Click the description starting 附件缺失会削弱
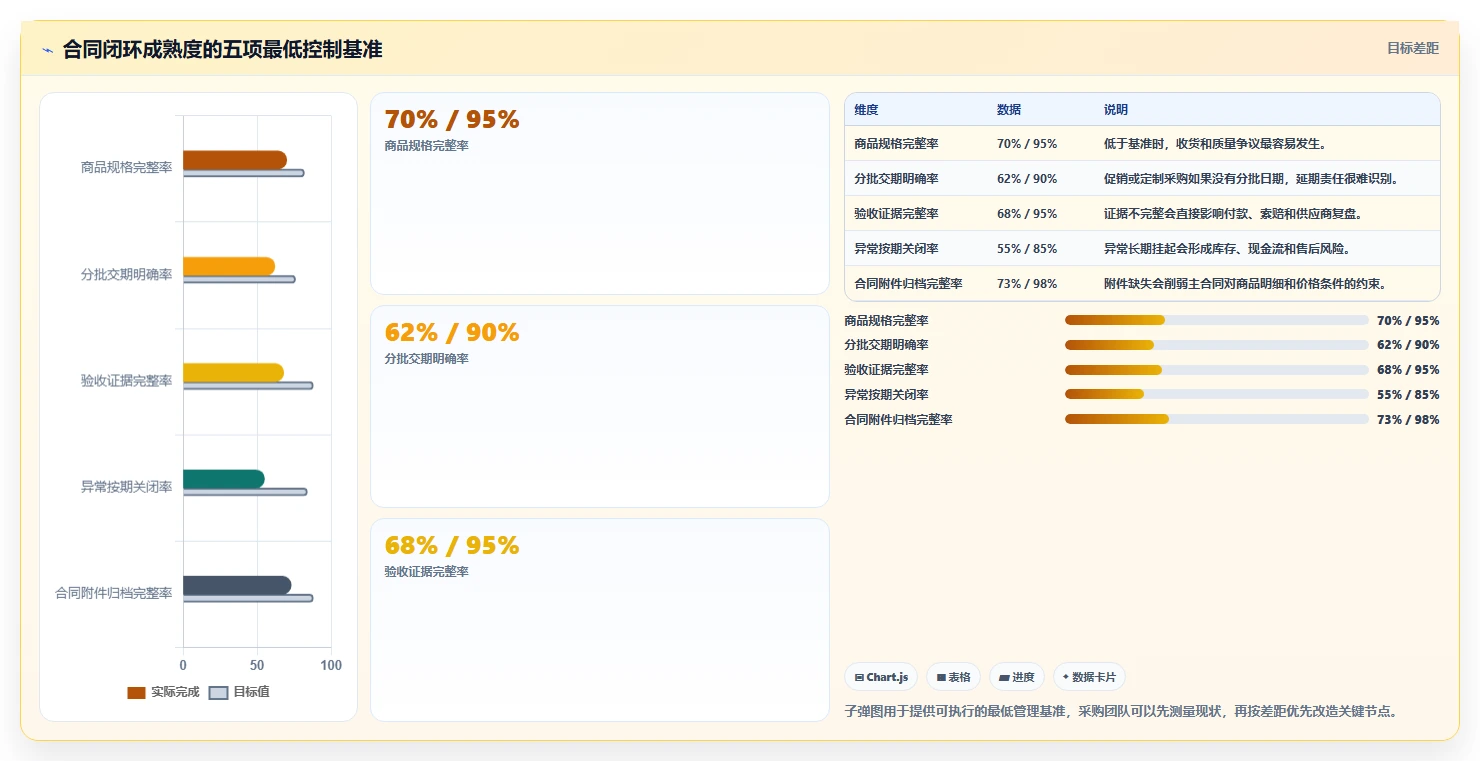The width and height of the screenshot is (1480, 761). 1246,284
